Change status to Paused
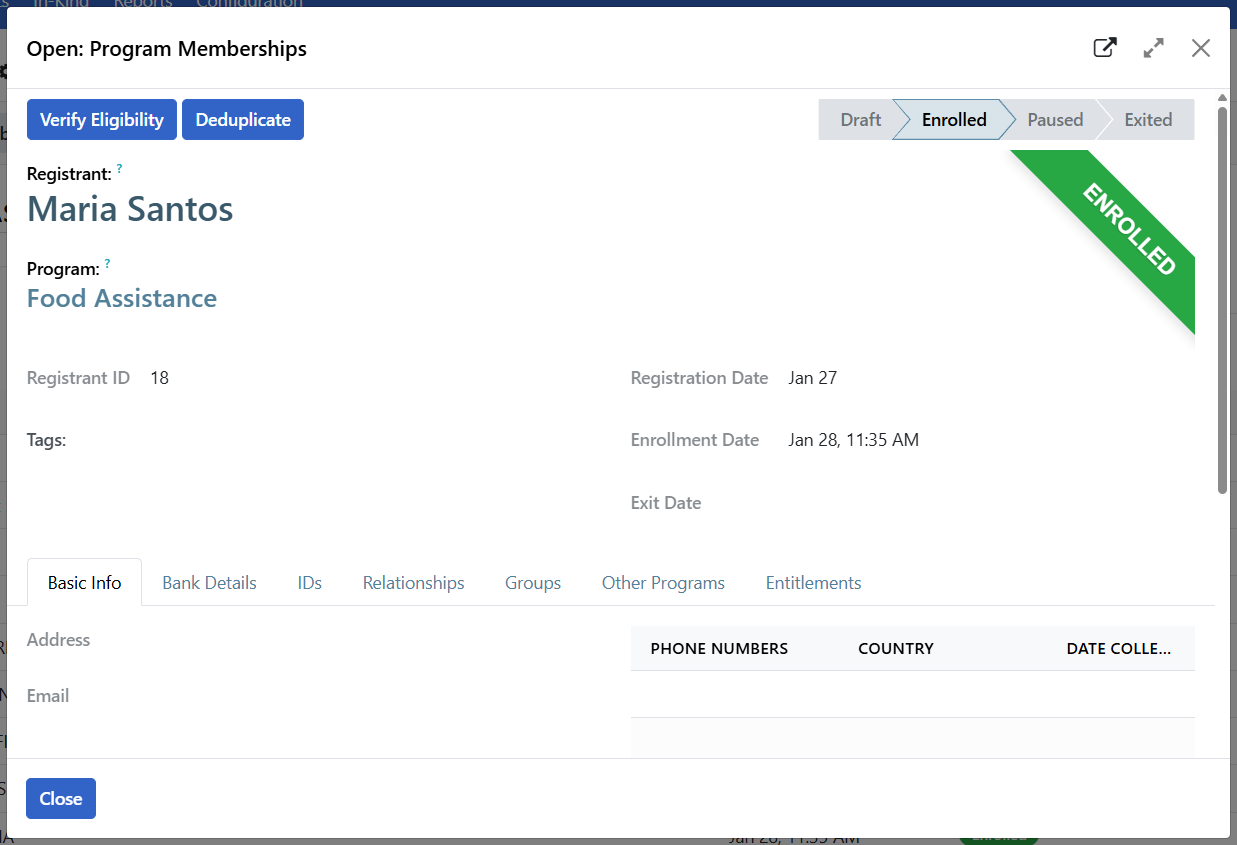This screenshot has width=1237, height=845. 1054,120
